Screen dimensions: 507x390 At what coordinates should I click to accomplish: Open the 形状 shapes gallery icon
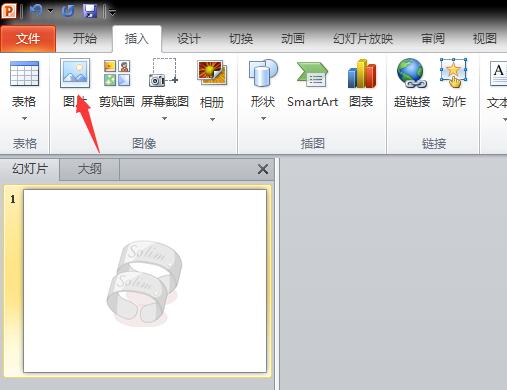263,73
